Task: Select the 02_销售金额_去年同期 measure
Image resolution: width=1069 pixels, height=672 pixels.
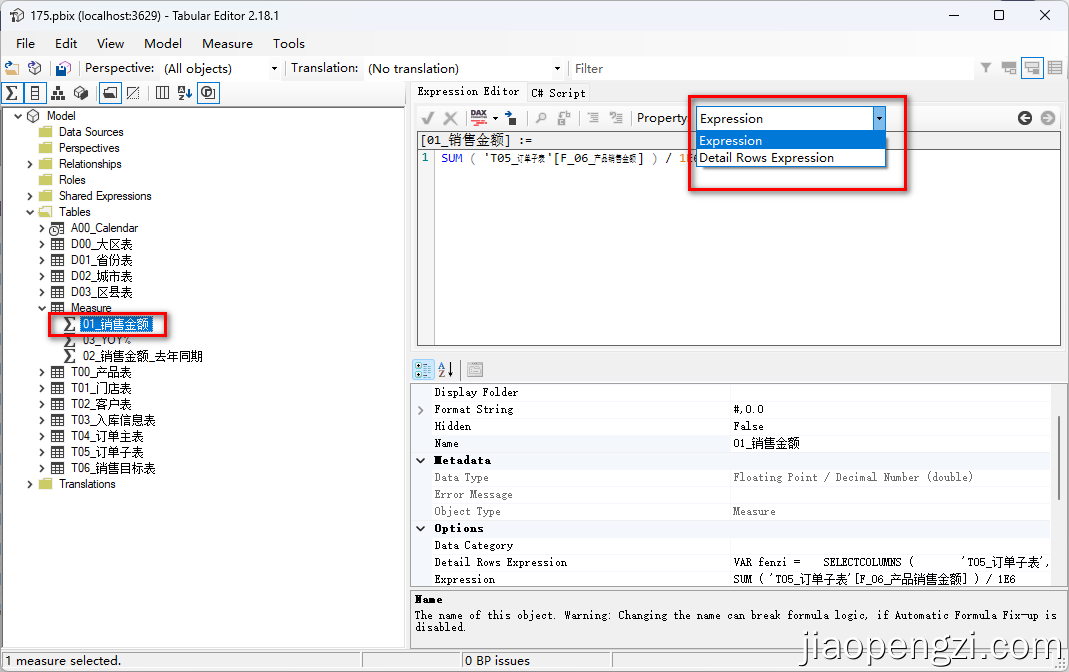Action: tap(142, 356)
